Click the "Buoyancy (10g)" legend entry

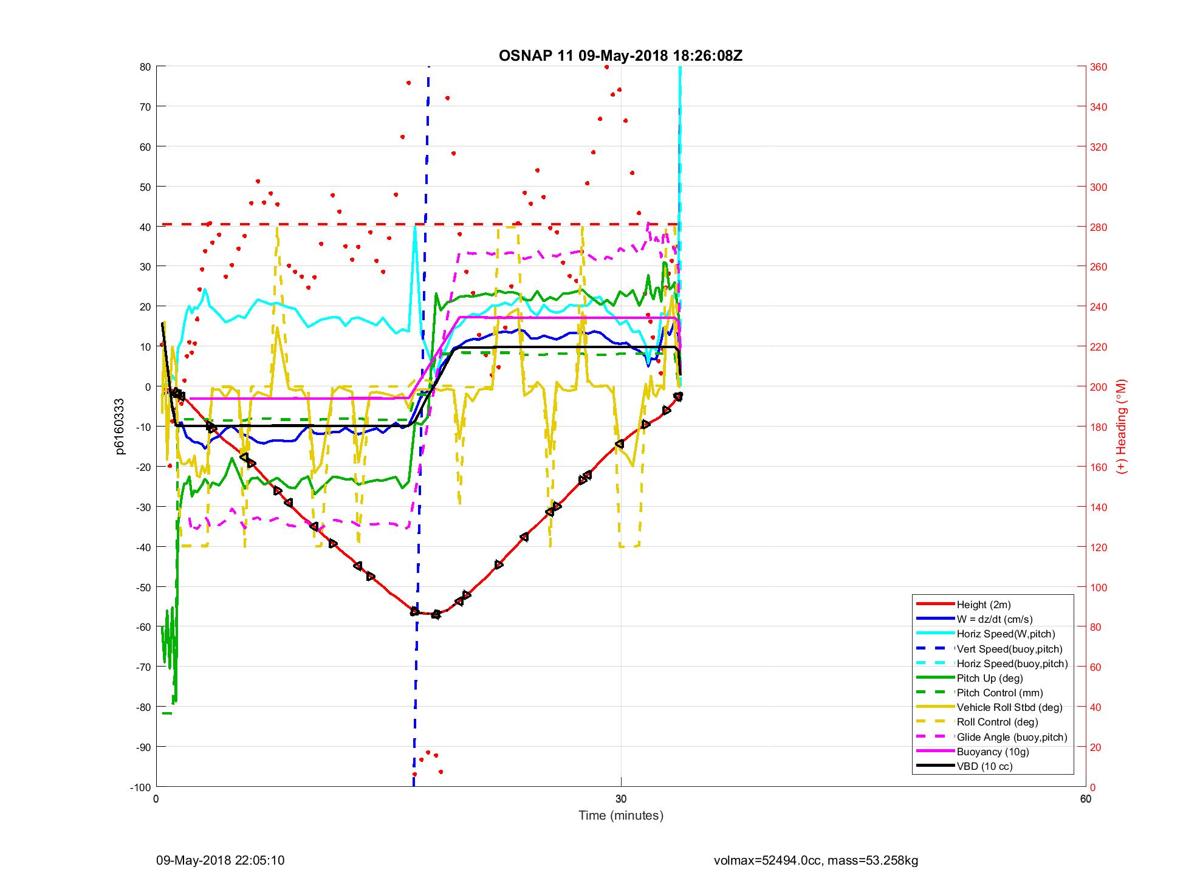click(x=993, y=751)
